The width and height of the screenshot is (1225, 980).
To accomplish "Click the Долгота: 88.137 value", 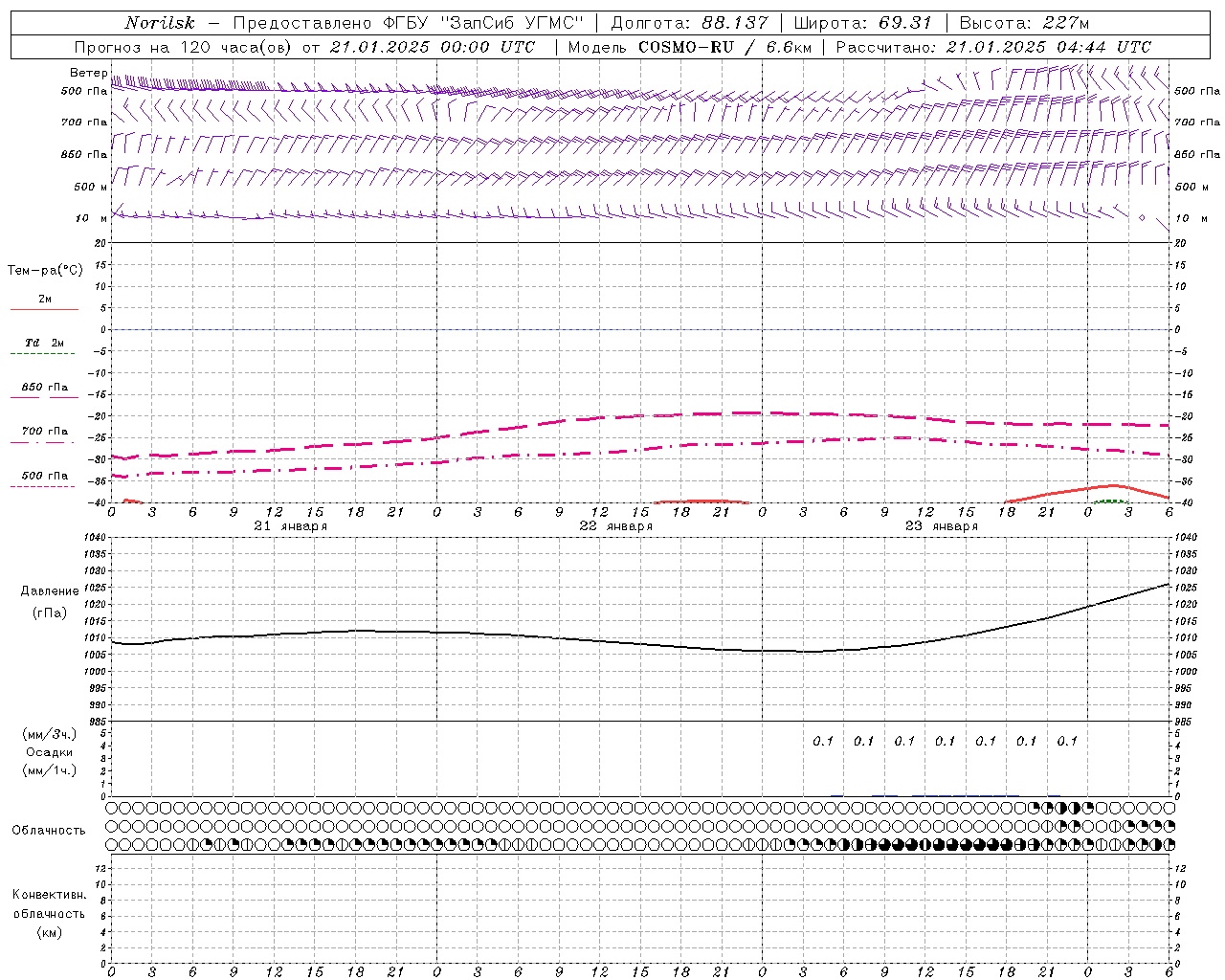I will click(688, 23).
